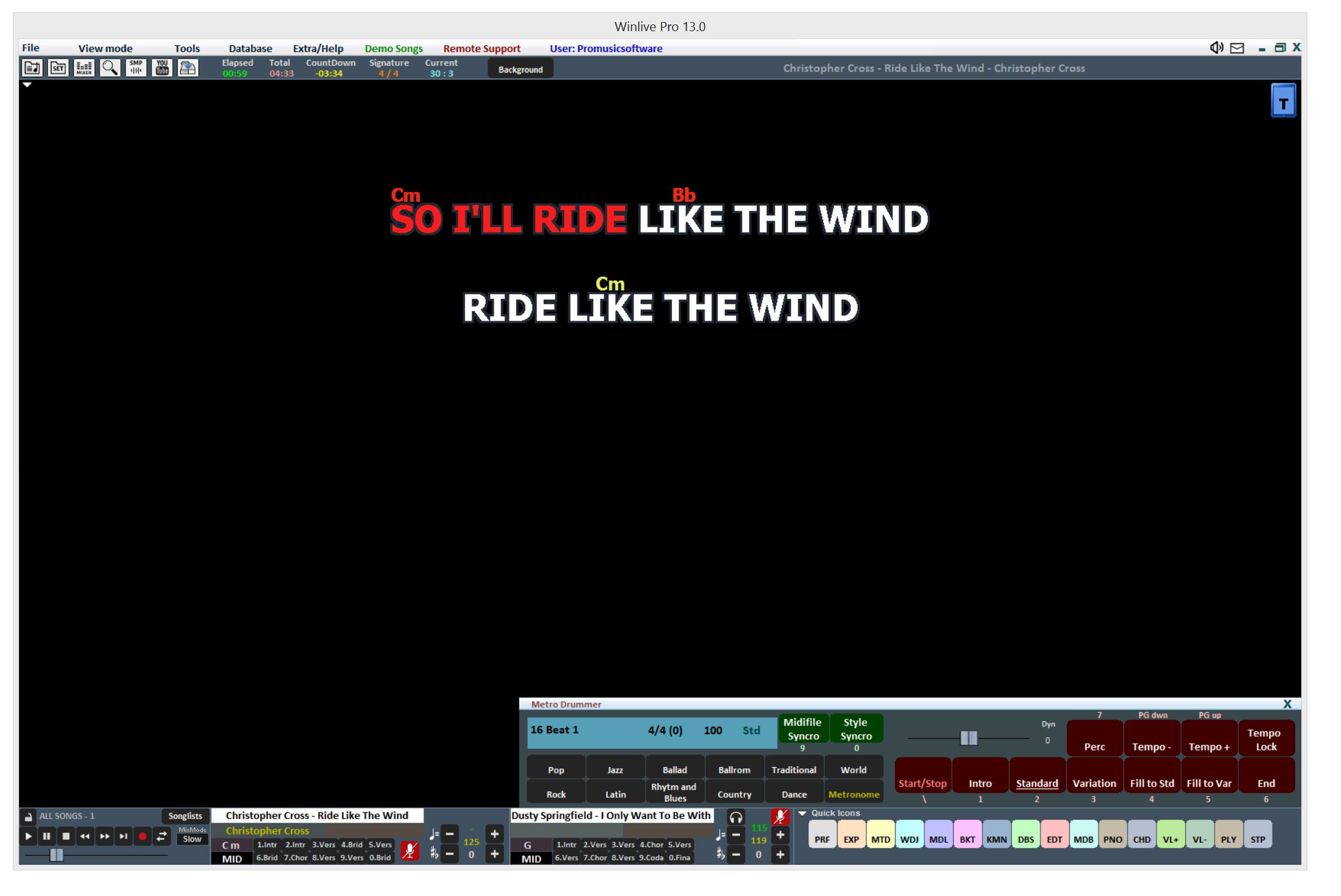Expand the small arrow below toolbar
Viewport: 1341px width, 896px height.
[27, 85]
